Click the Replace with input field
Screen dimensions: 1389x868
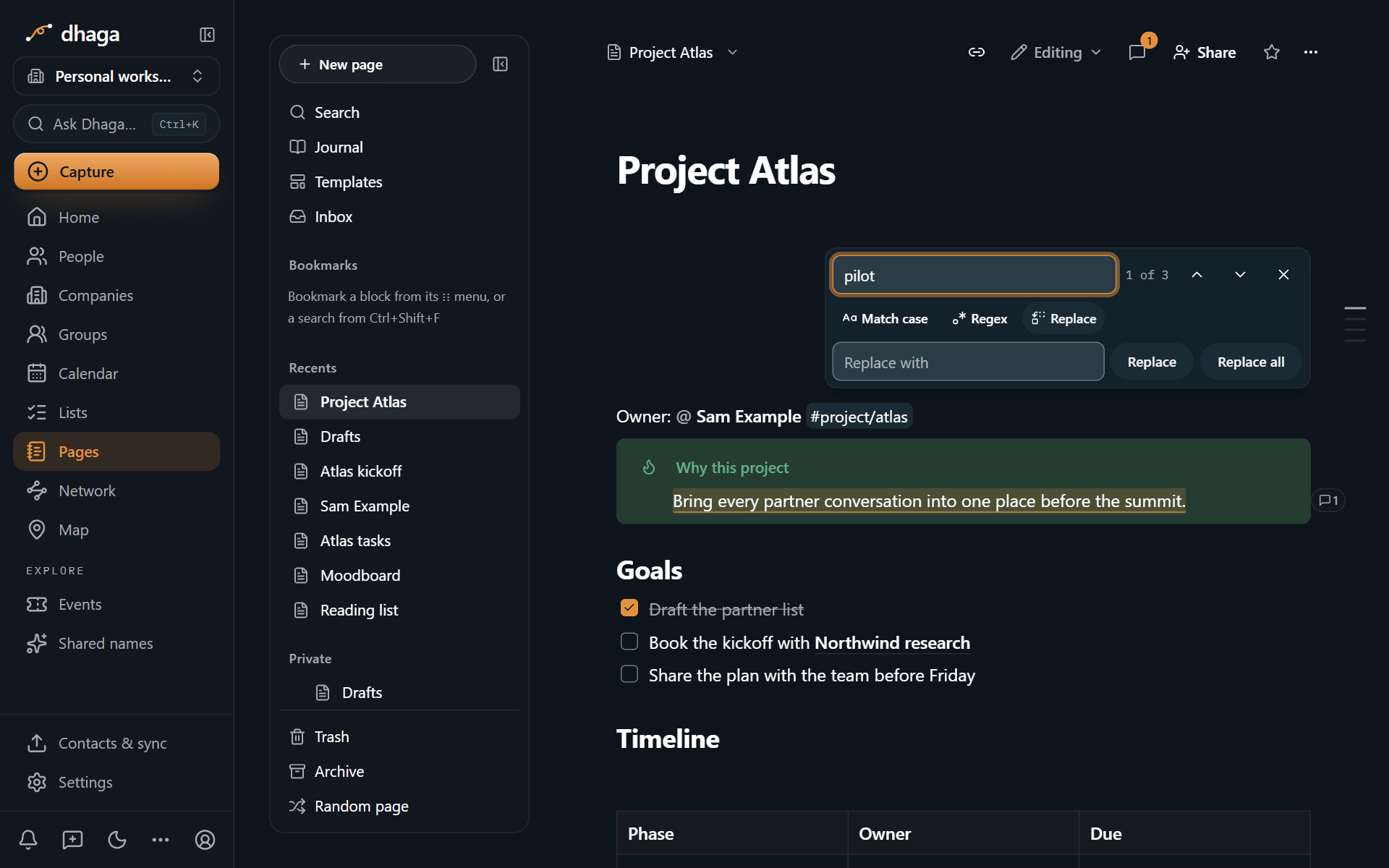click(968, 362)
